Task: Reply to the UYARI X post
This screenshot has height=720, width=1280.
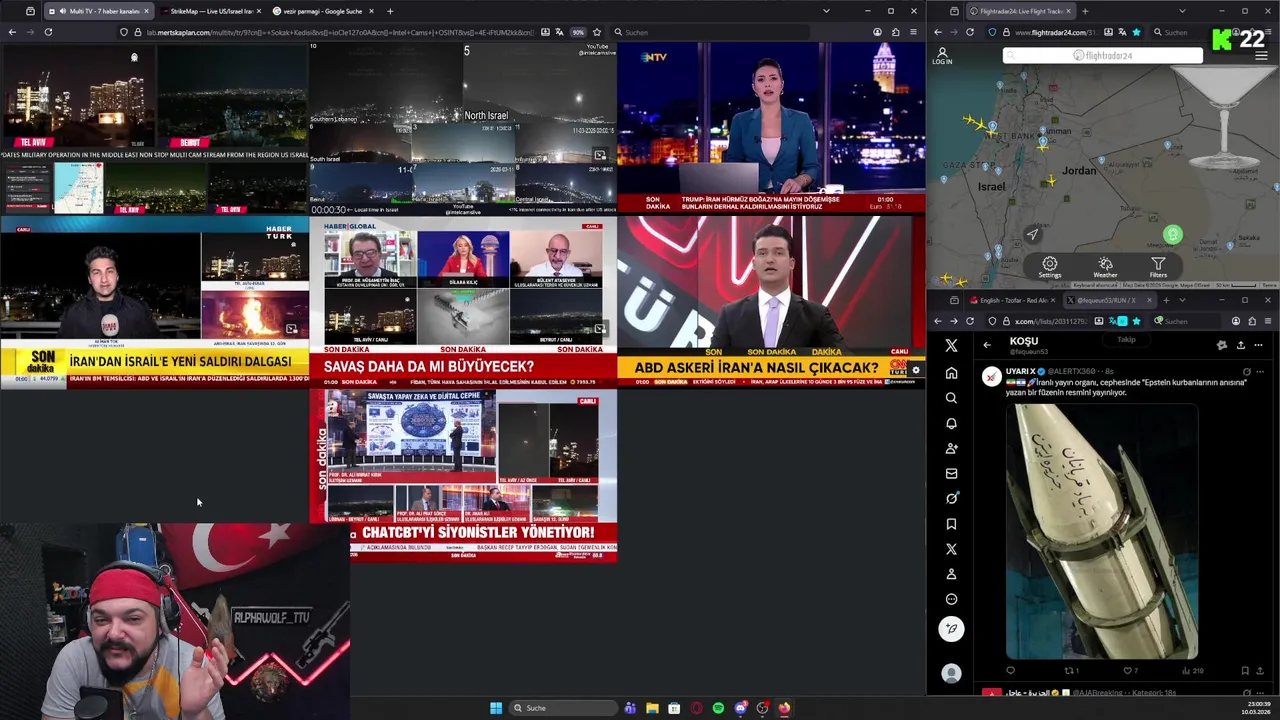Action: click(1010, 670)
